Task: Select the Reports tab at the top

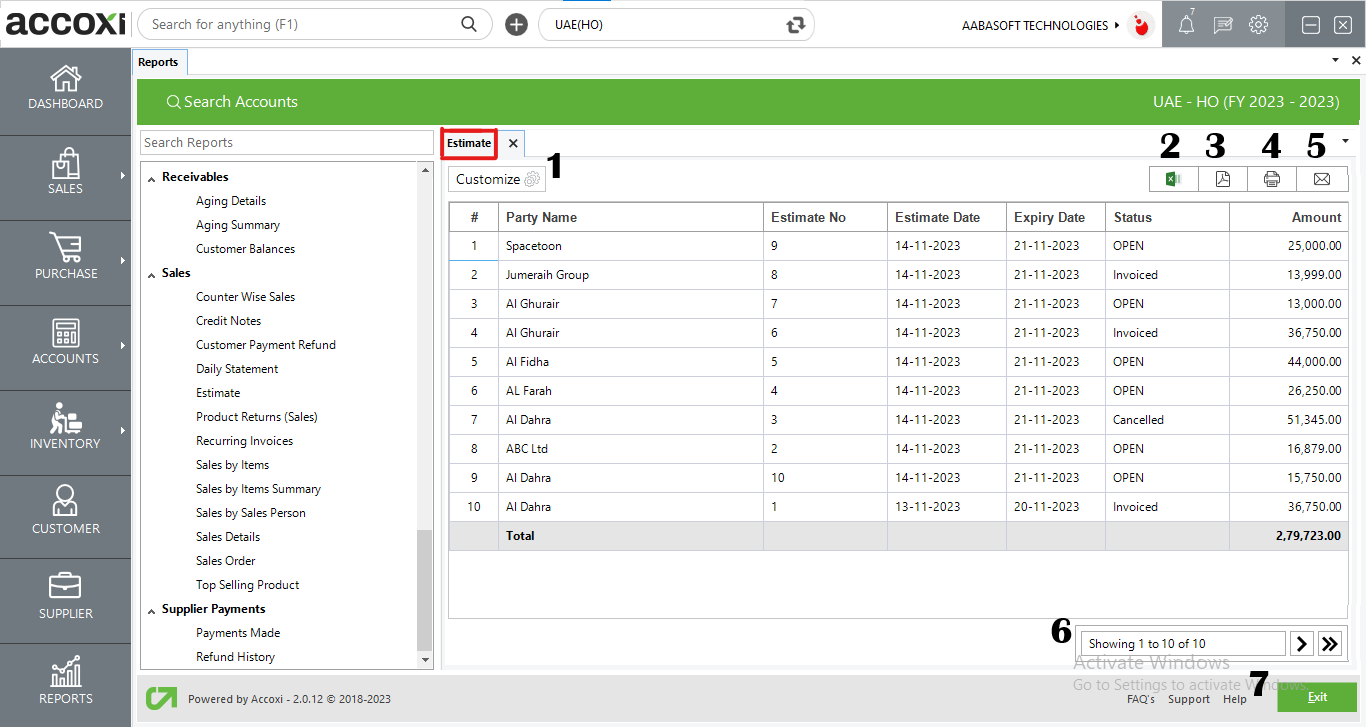Action: coord(159,61)
